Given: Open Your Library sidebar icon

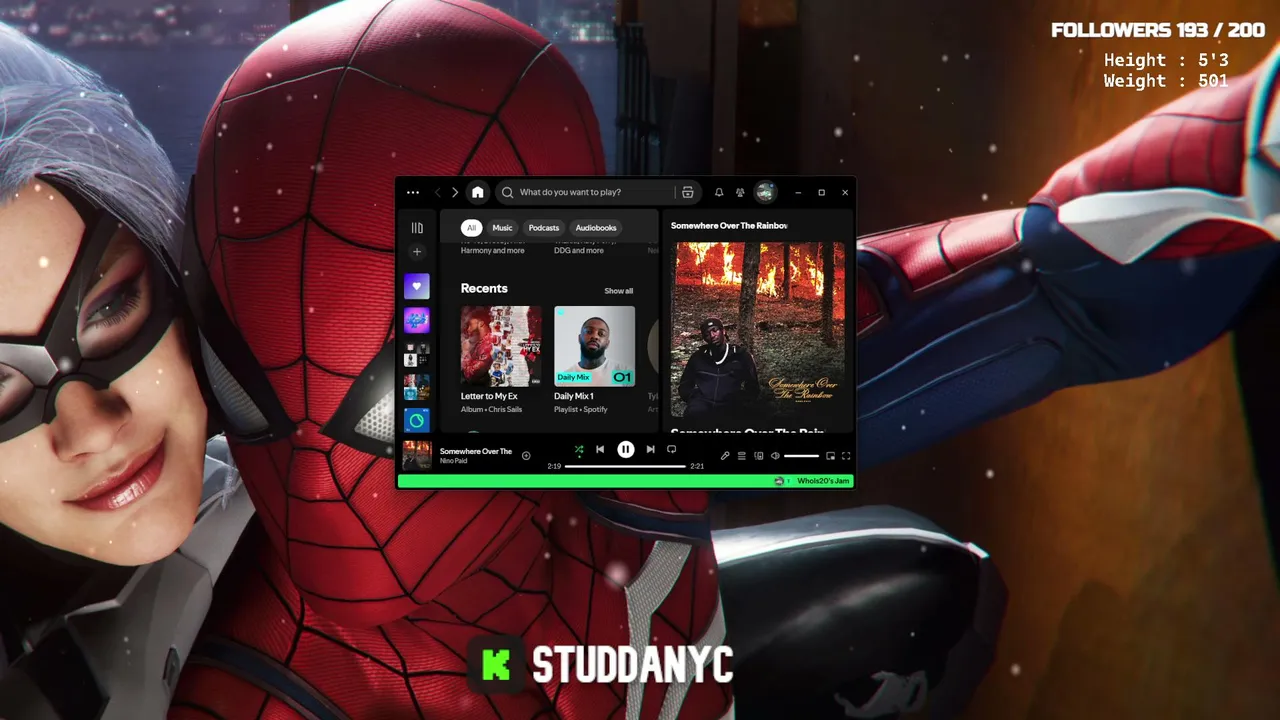Looking at the screenshot, I should [x=417, y=228].
